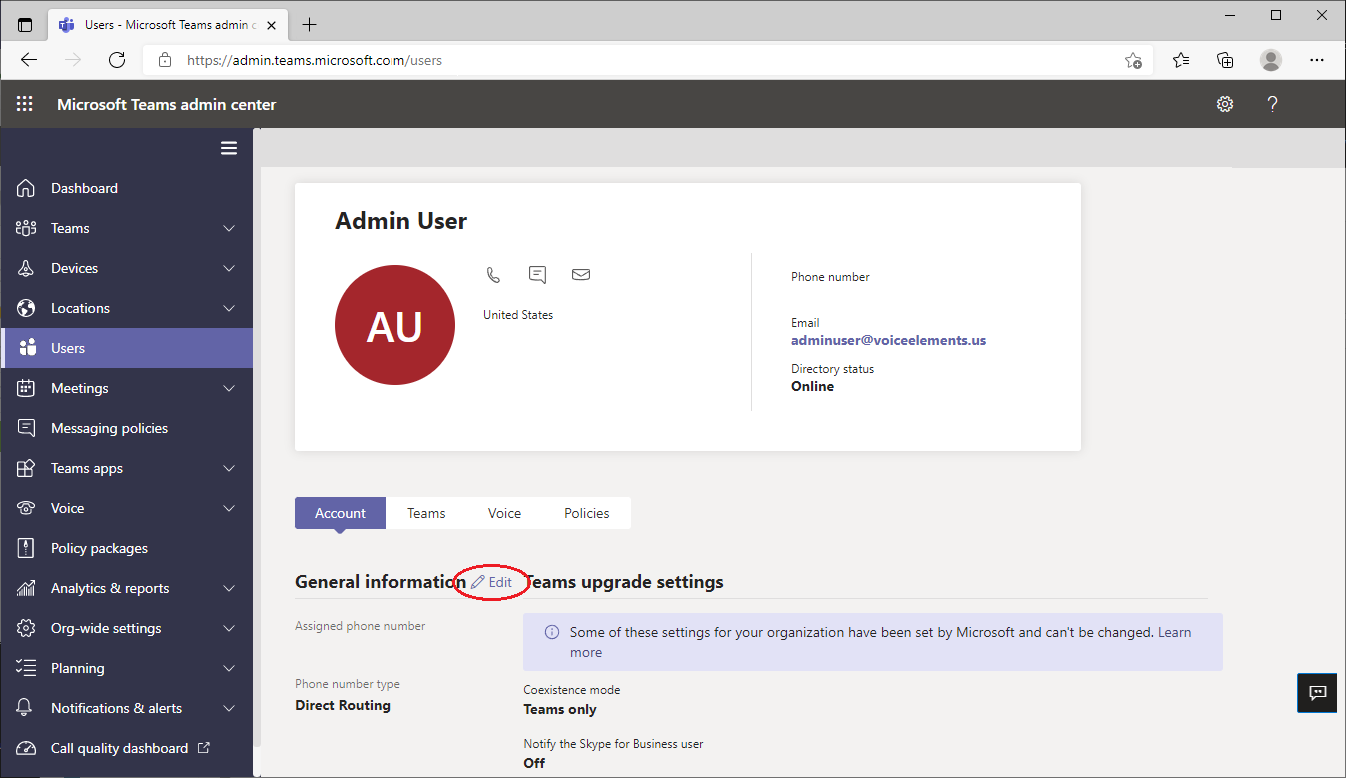Click the Teams icon in sidebar
Screen dimensions: 1346x778
tap(27, 228)
